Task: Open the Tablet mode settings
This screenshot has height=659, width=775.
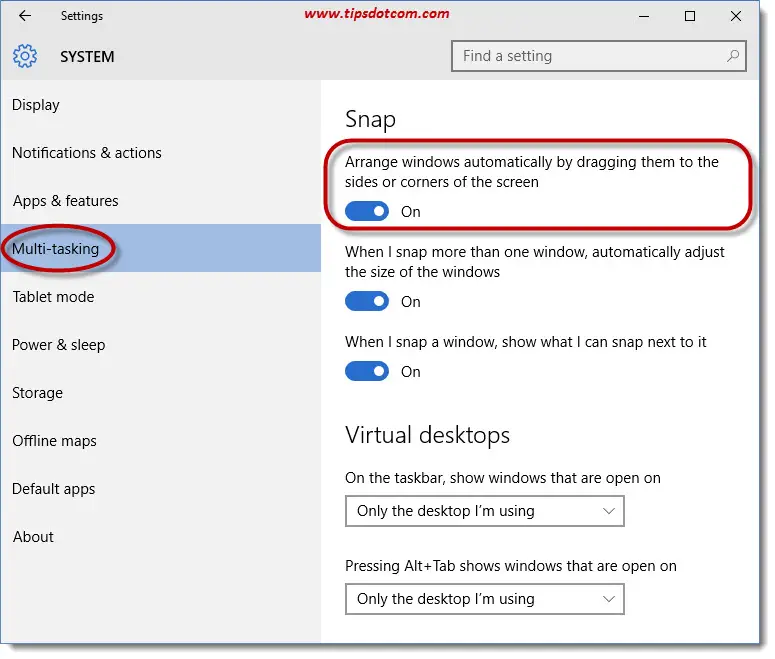Action: pos(161,297)
